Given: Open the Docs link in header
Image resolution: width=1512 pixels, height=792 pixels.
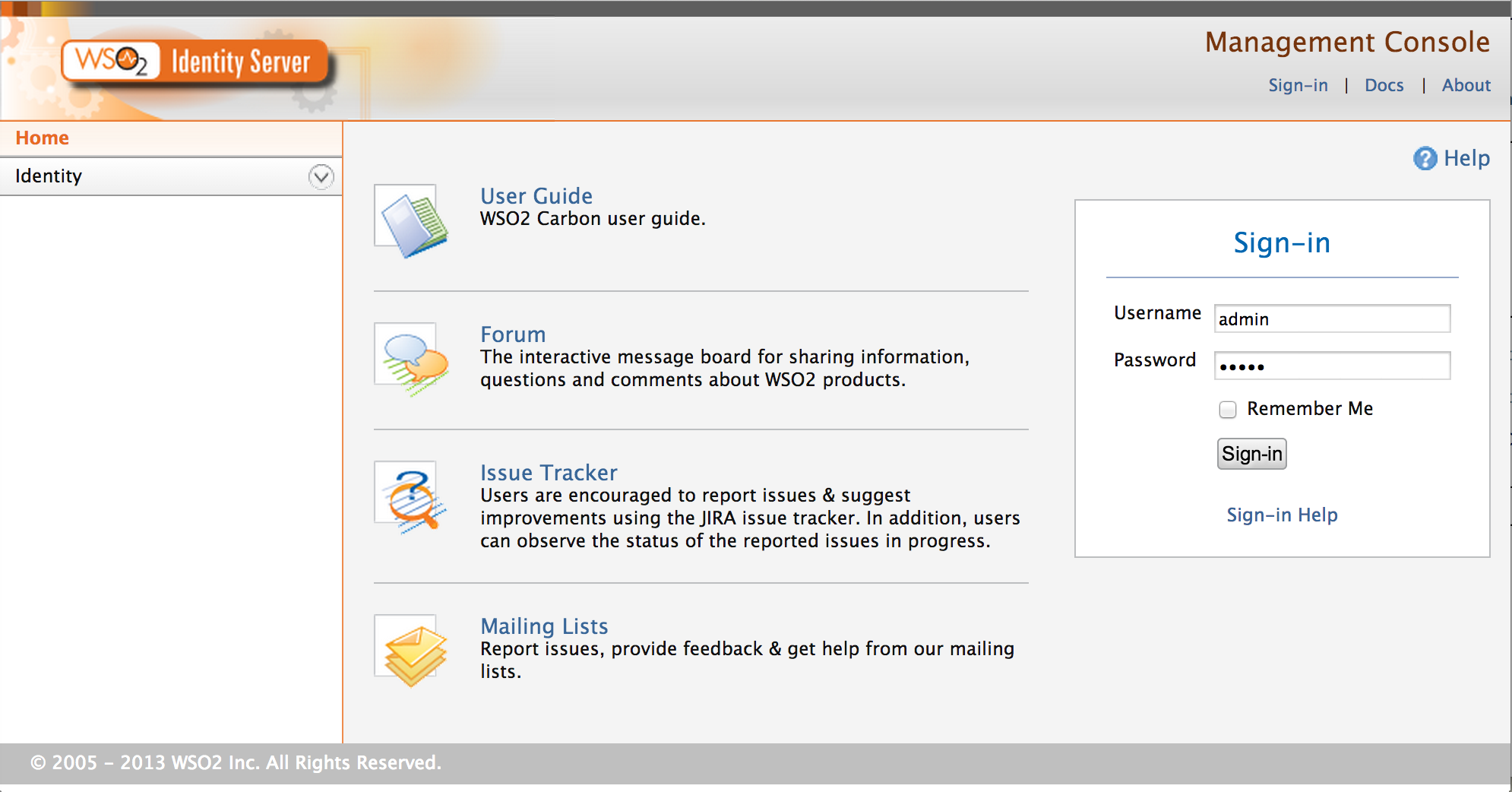Looking at the screenshot, I should (x=1384, y=85).
